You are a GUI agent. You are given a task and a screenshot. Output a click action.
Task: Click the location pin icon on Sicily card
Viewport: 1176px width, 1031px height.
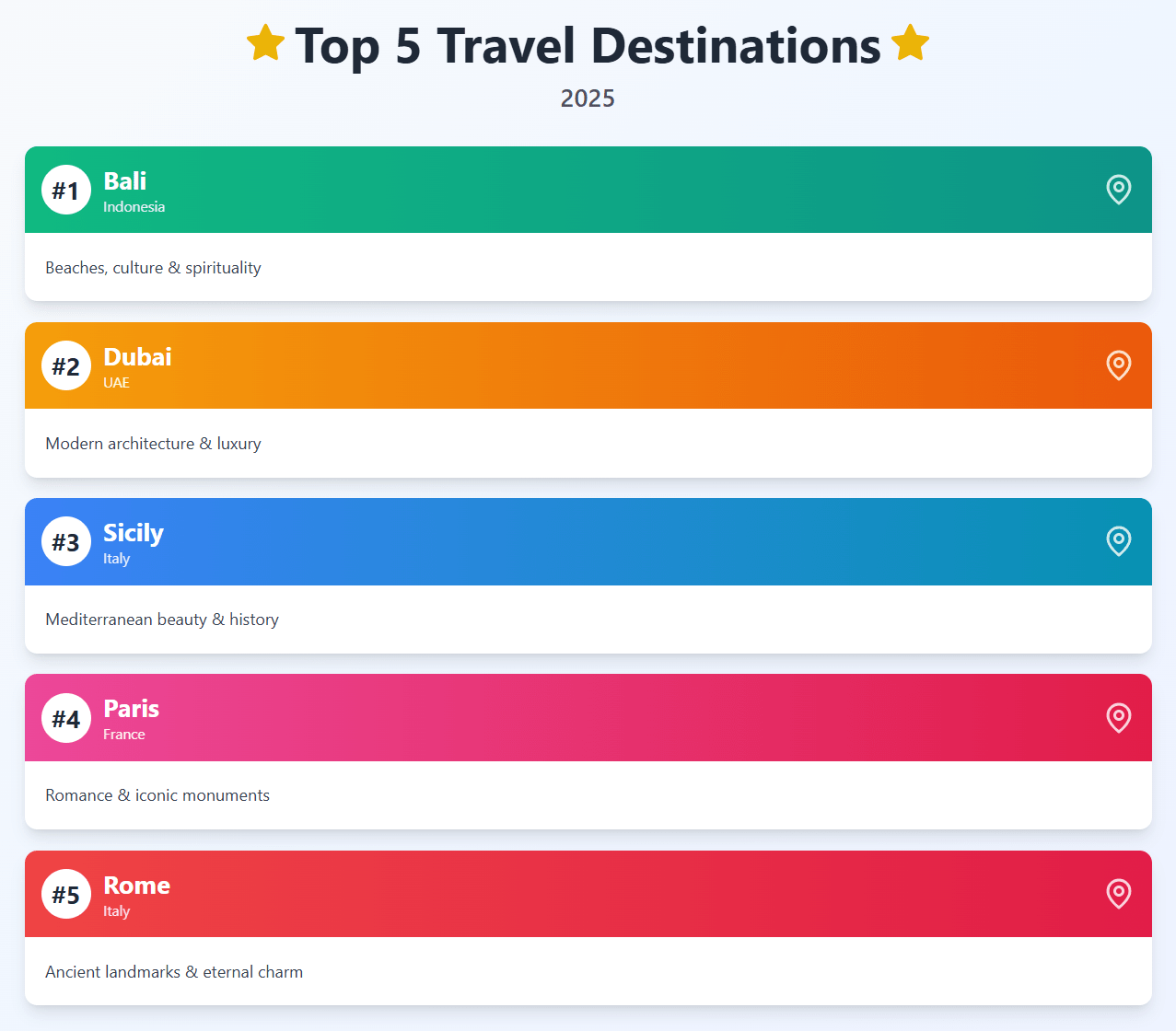pyautogui.click(x=1118, y=541)
